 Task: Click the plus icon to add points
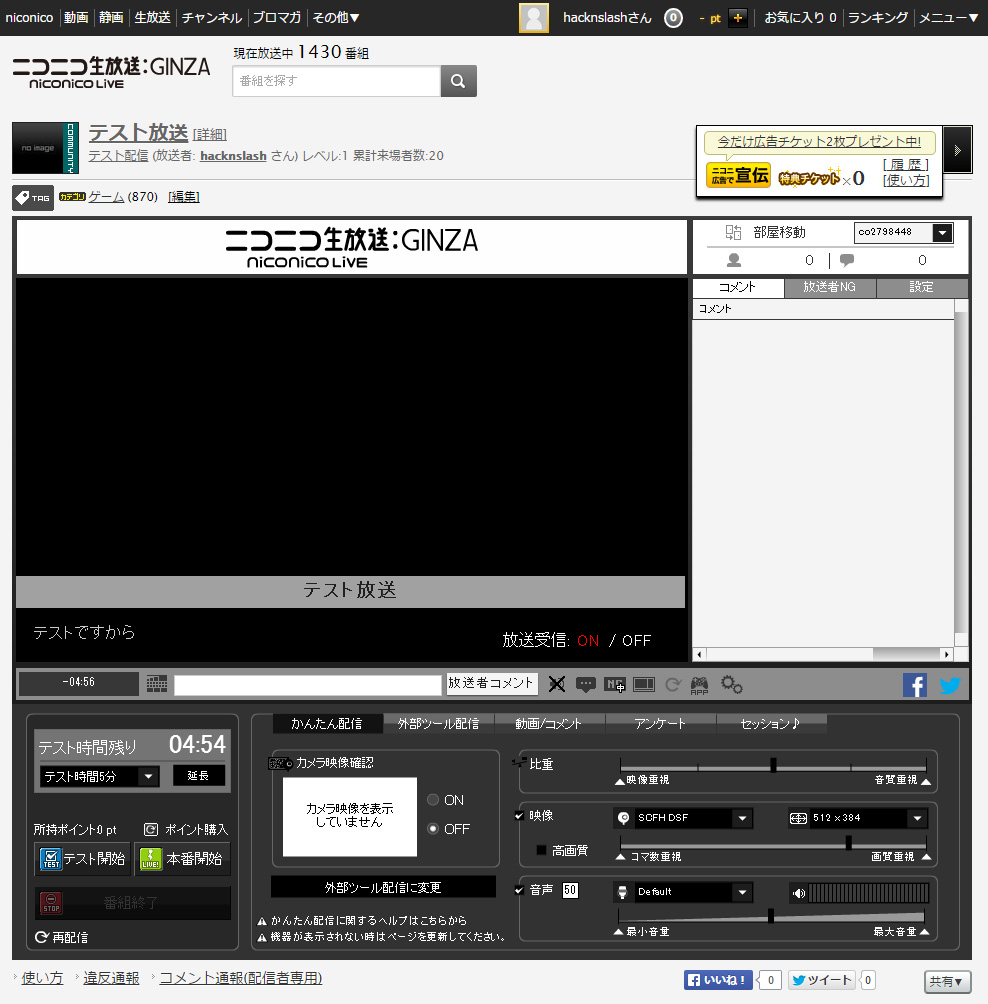tap(738, 18)
